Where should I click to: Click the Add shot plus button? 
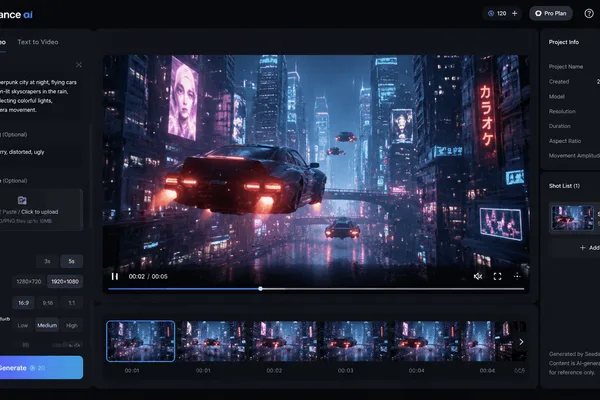[582, 248]
